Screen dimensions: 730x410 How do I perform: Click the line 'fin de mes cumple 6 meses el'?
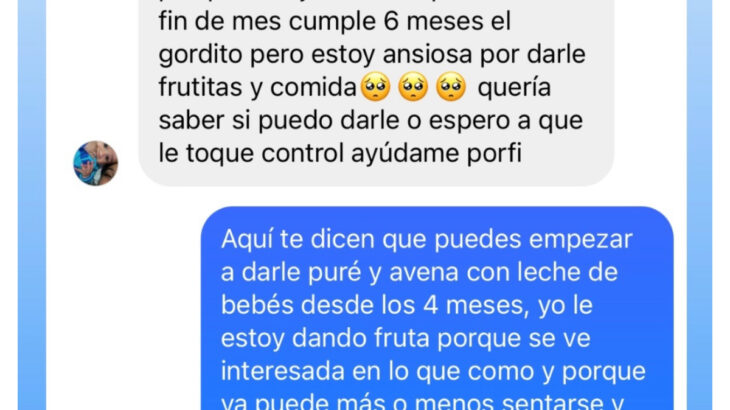coord(335,22)
